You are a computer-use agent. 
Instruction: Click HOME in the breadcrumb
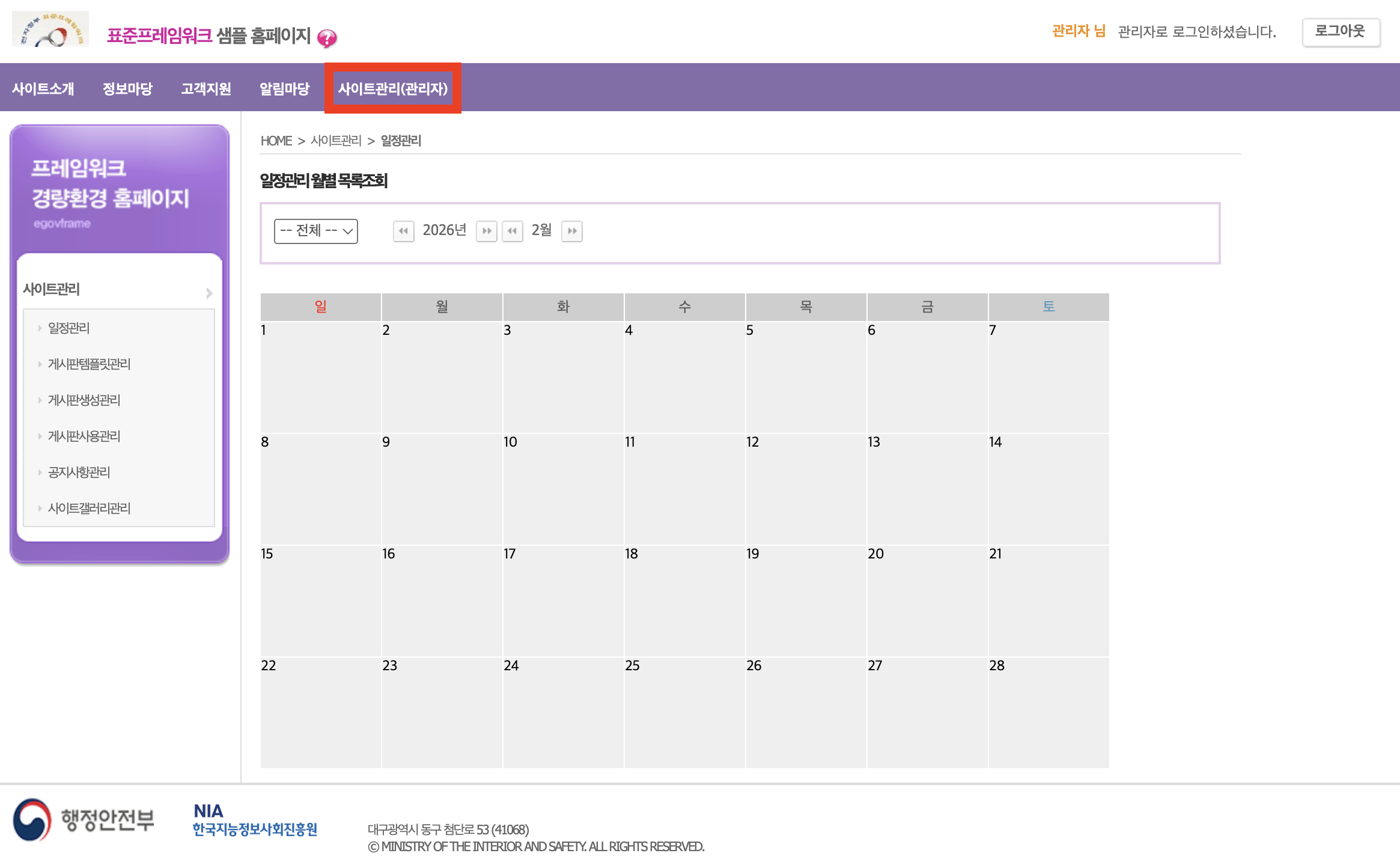[x=276, y=141]
